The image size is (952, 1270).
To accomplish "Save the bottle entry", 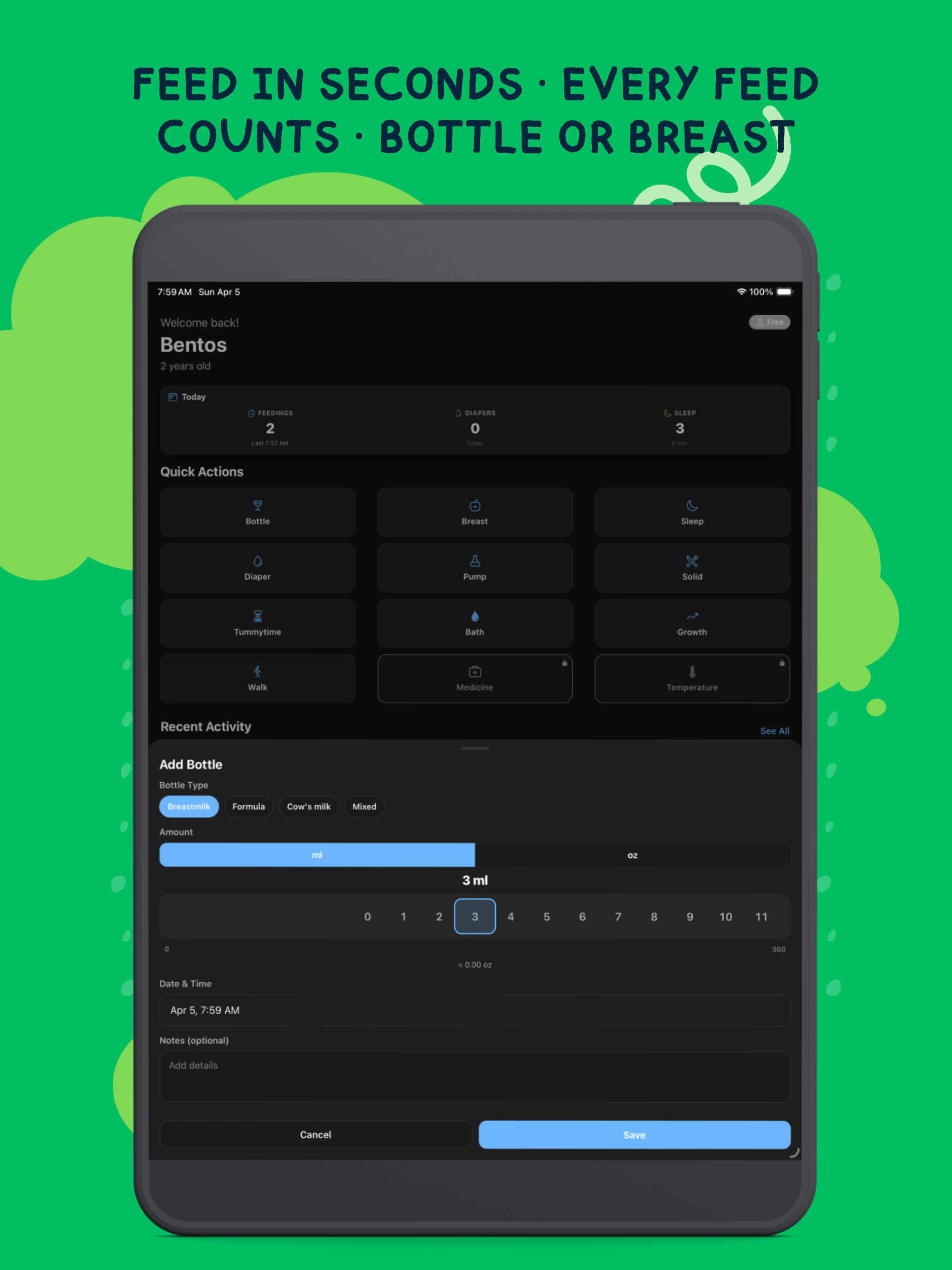I will click(x=635, y=1135).
